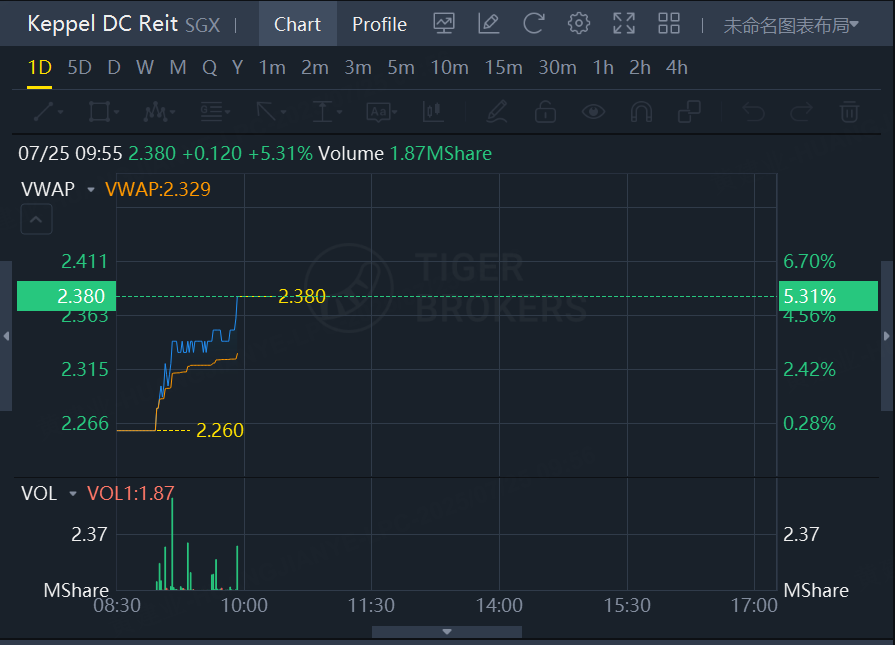Screen dimensions: 895x645
Task: Click the edit note pencil icon
Action: pyautogui.click(x=489, y=24)
